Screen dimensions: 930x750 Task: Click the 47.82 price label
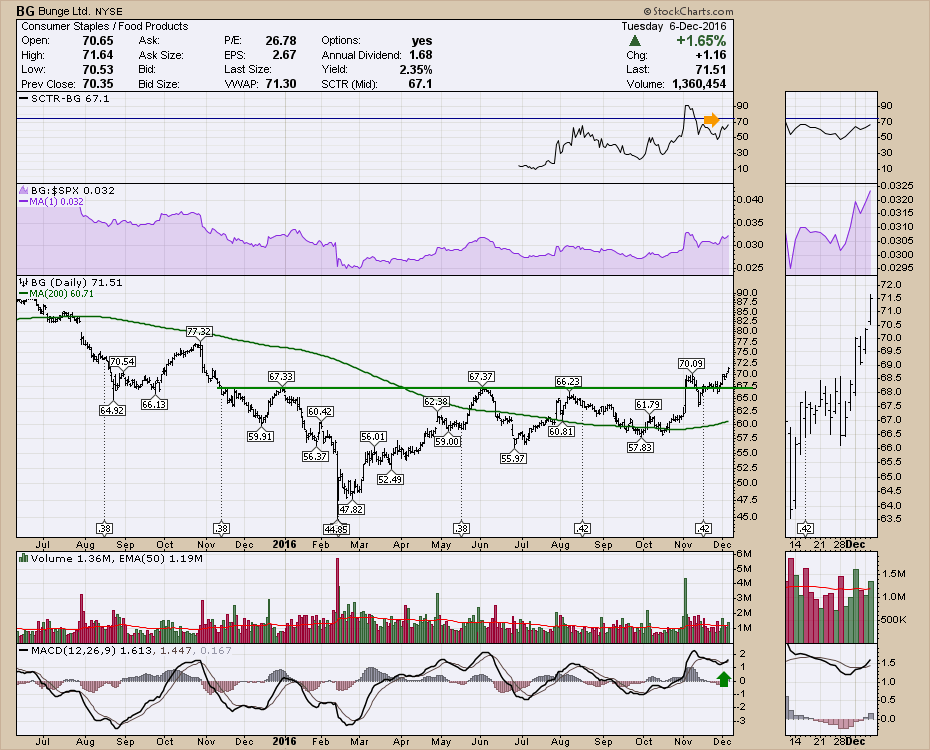351,509
